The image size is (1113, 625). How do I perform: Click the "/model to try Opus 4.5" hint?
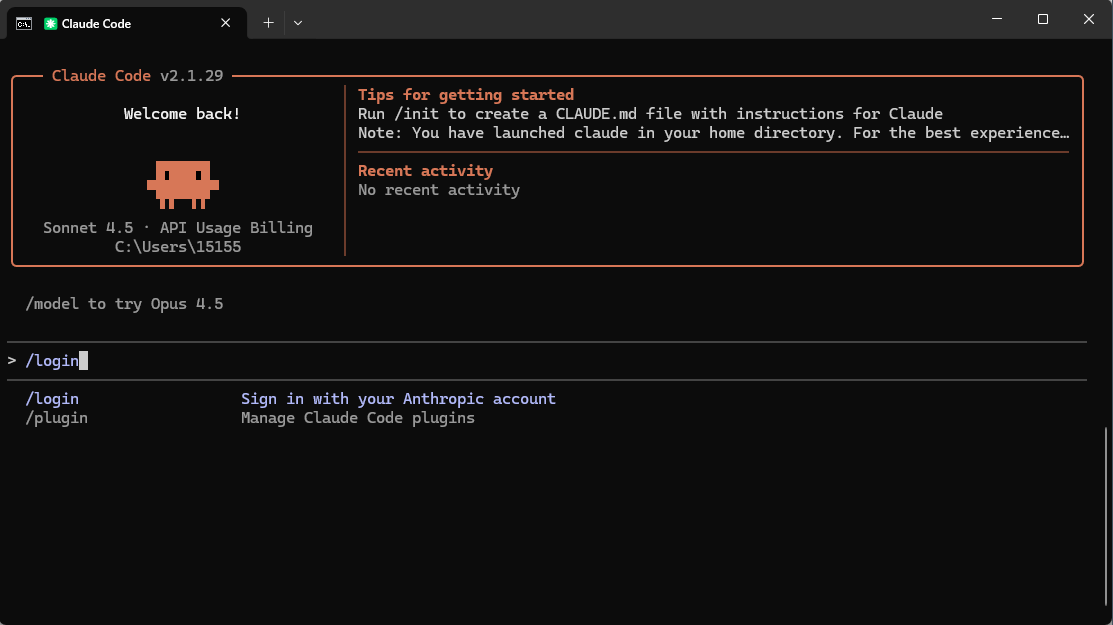[x=124, y=304]
